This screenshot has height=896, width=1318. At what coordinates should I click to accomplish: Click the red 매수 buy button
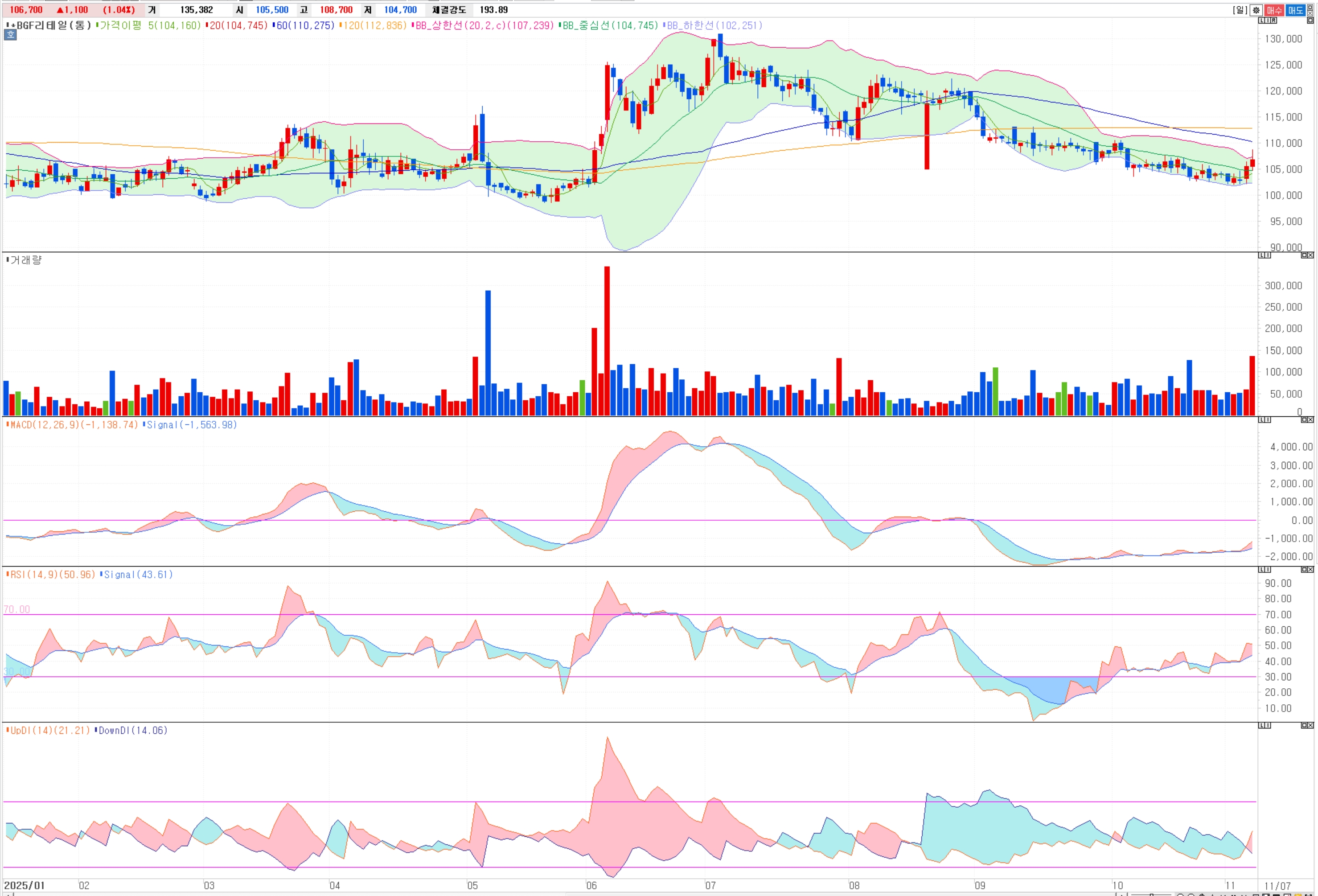point(1274,10)
